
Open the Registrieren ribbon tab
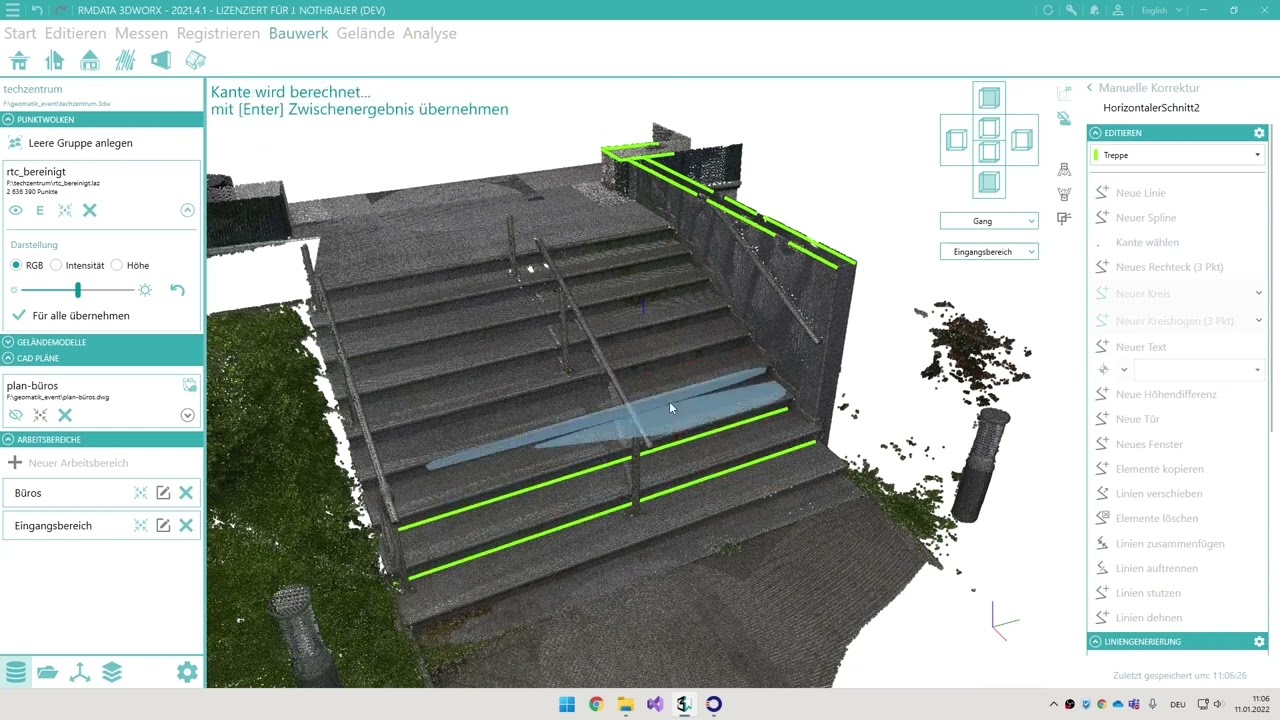click(x=218, y=33)
